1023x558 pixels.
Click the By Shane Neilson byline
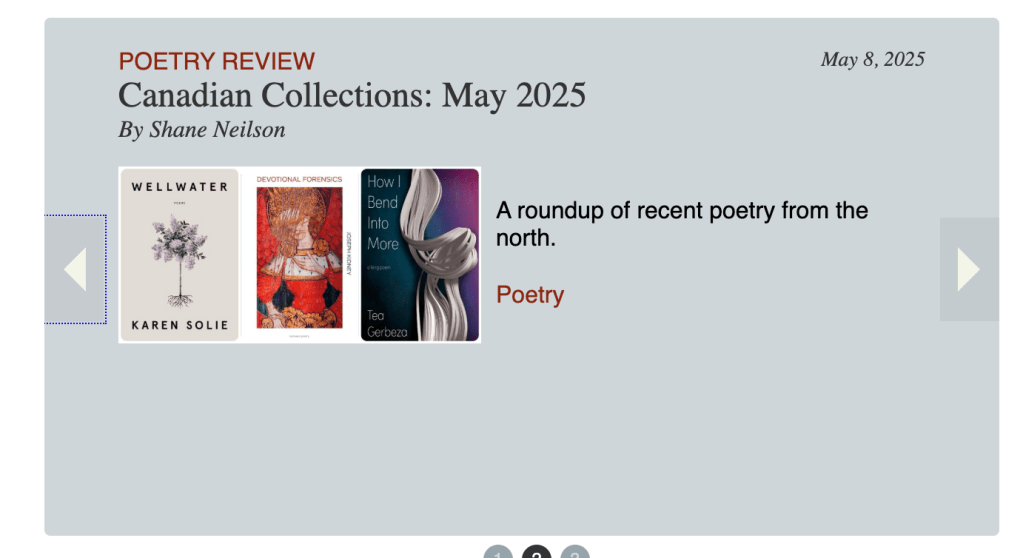coord(202,130)
